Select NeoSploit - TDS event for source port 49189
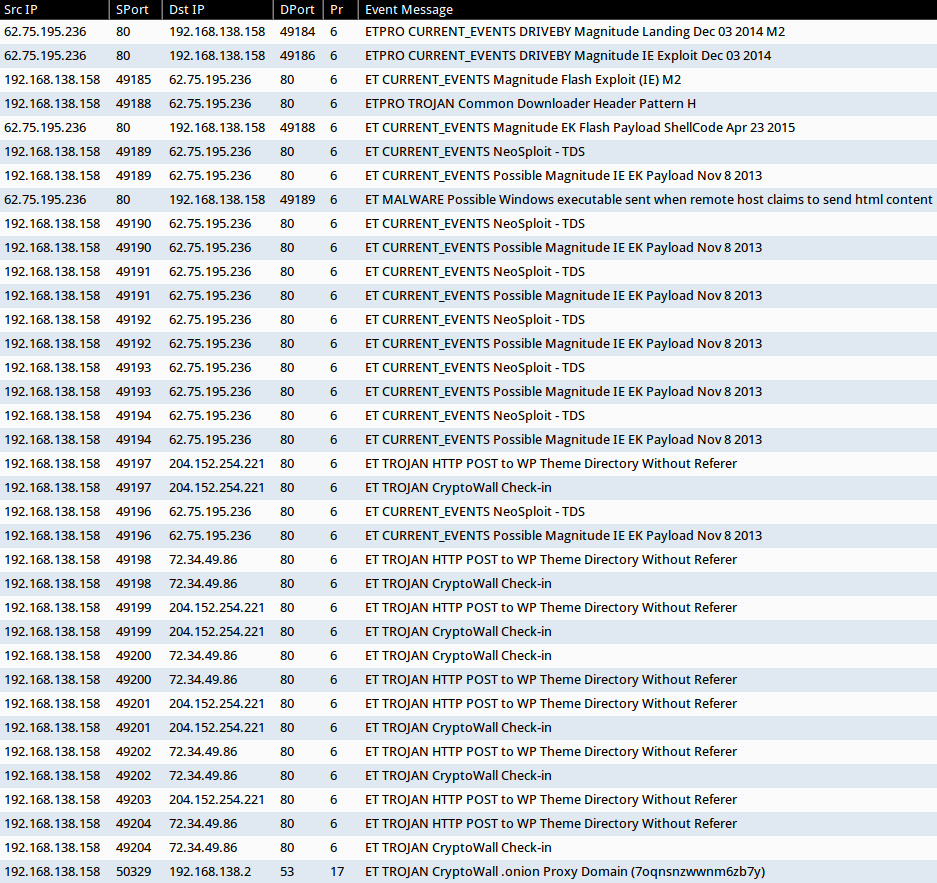 [468, 152]
